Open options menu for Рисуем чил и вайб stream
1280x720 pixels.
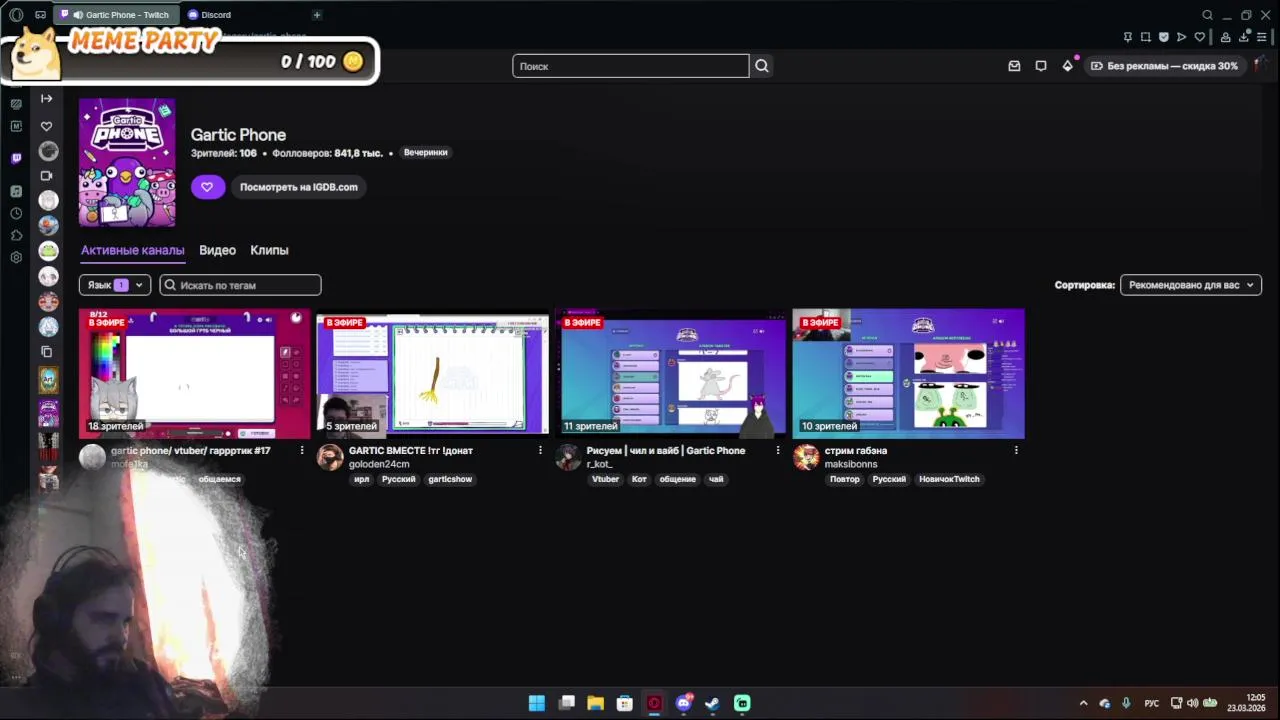point(778,451)
